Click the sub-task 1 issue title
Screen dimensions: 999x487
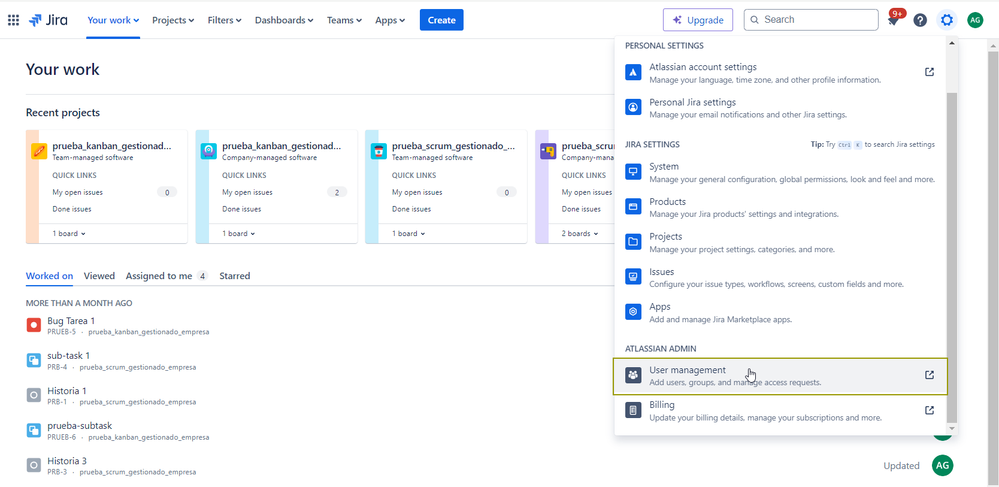[68, 356]
